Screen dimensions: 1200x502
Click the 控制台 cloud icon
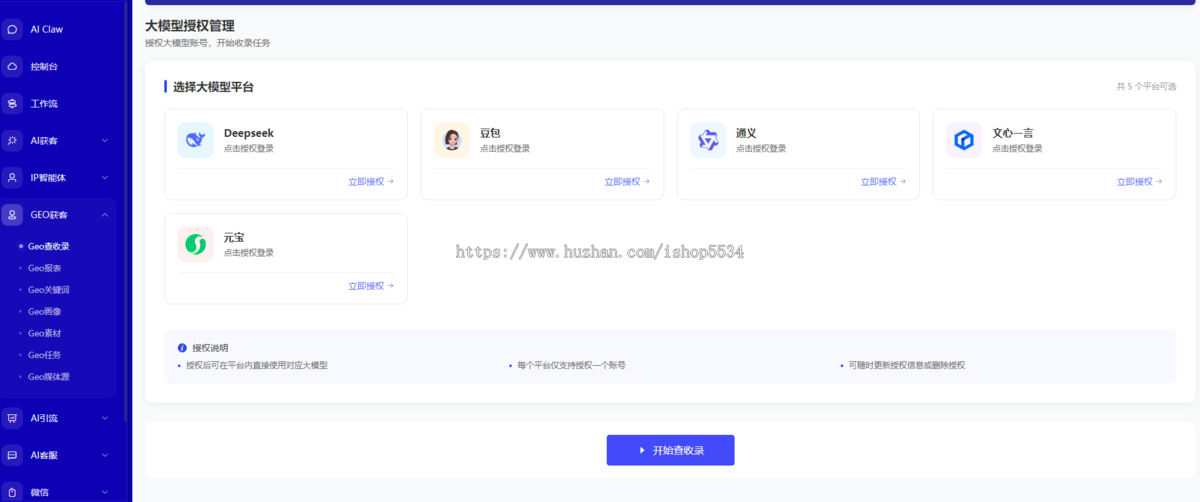(x=12, y=66)
